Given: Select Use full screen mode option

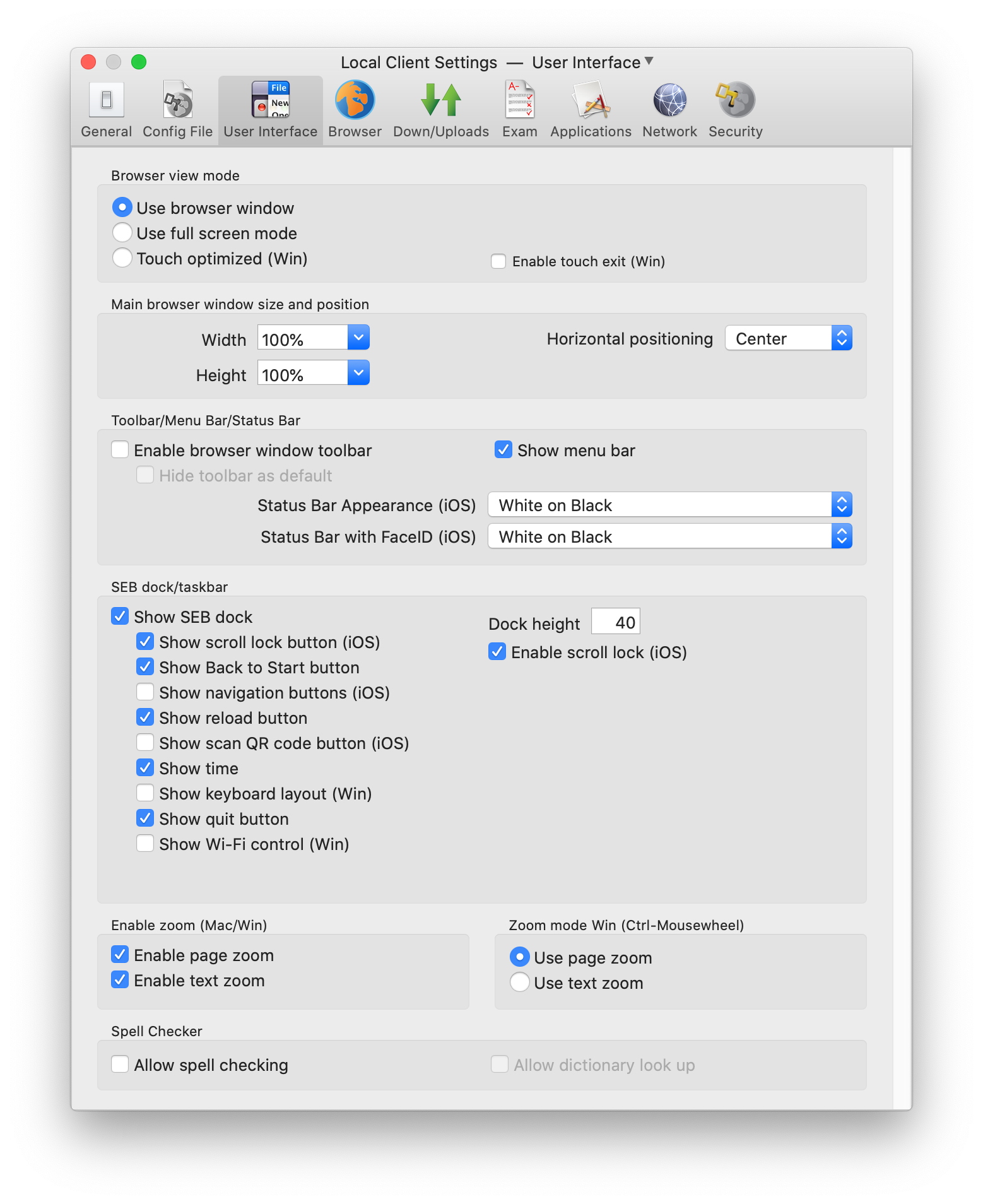Looking at the screenshot, I should [x=122, y=233].
